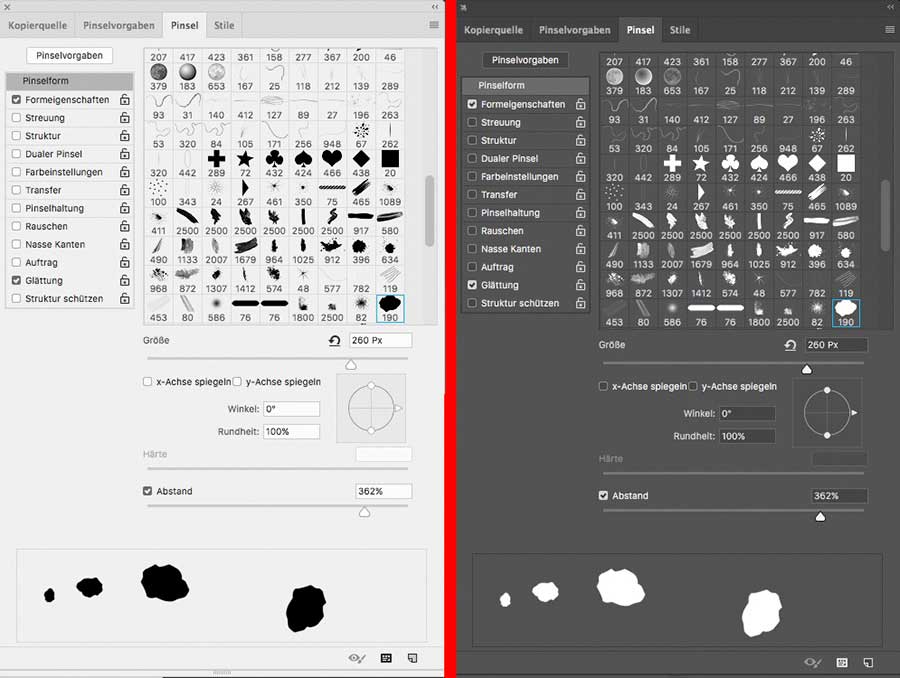This screenshot has height=678, width=900.
Task: Switch to Kopierquelle tab in light panel
Action: (x=37, y=25)
